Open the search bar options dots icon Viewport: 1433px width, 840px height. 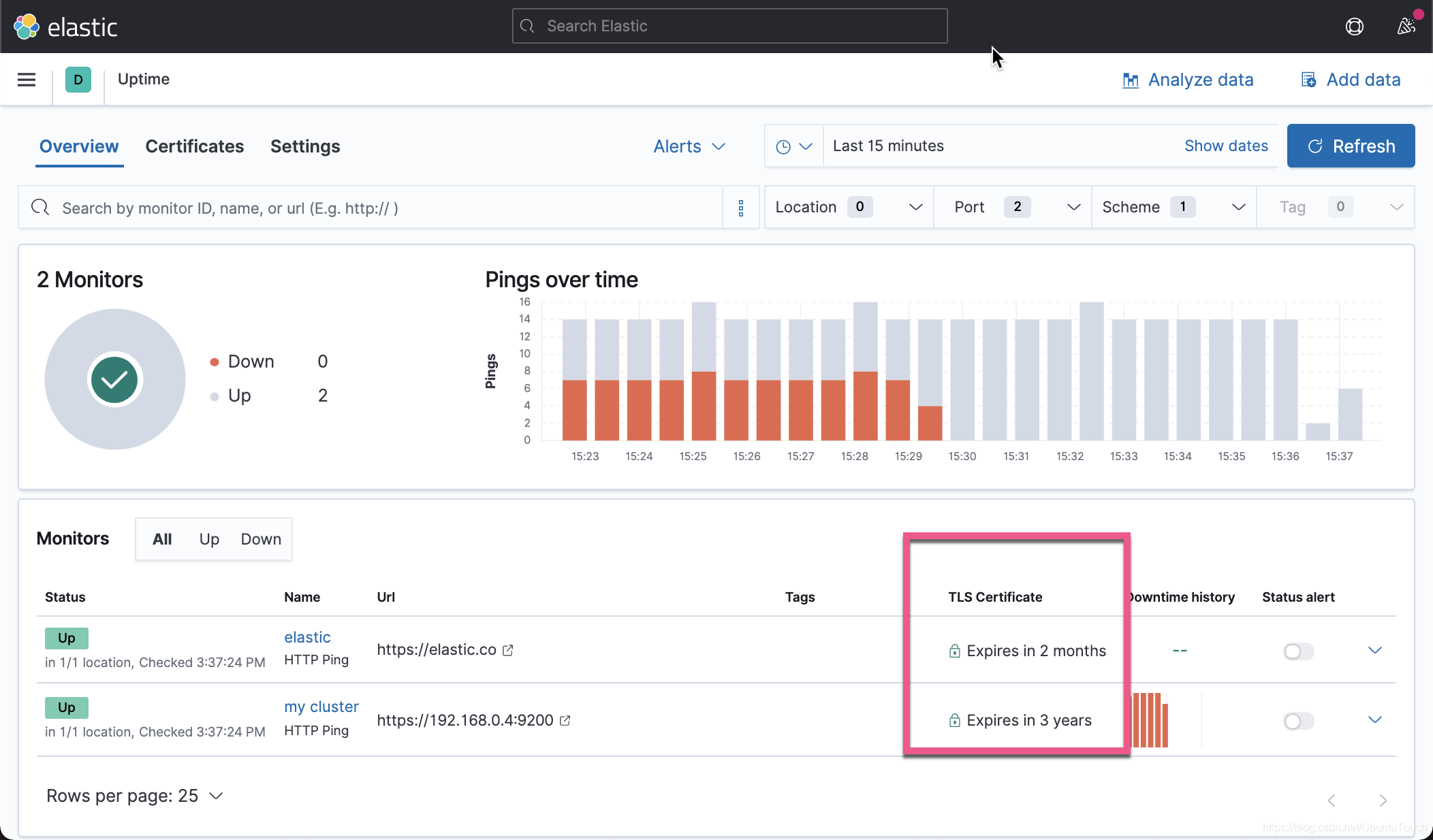tap(741, 208)
